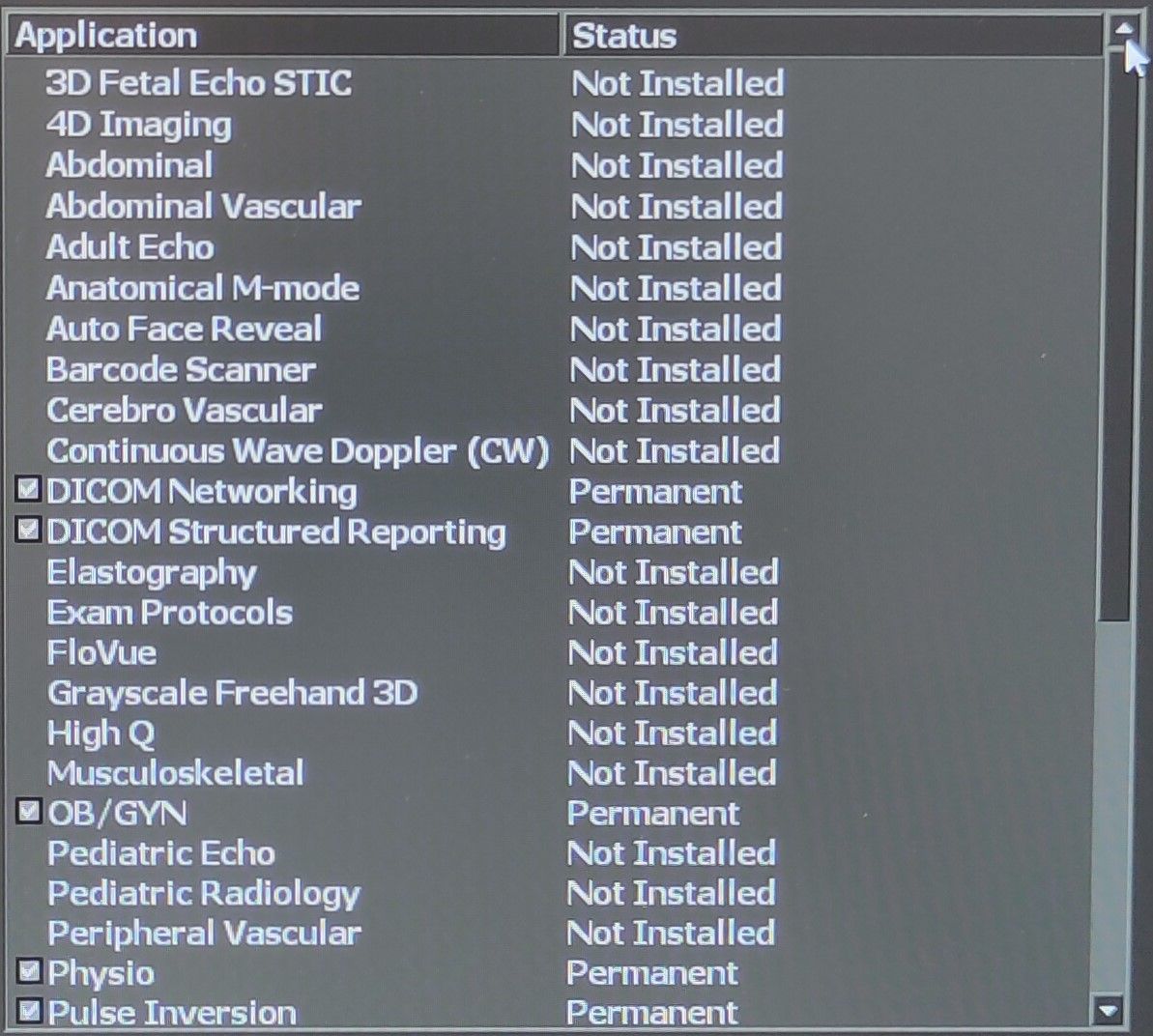
Task: Select the Elastography application
Action: coord(152,572)
